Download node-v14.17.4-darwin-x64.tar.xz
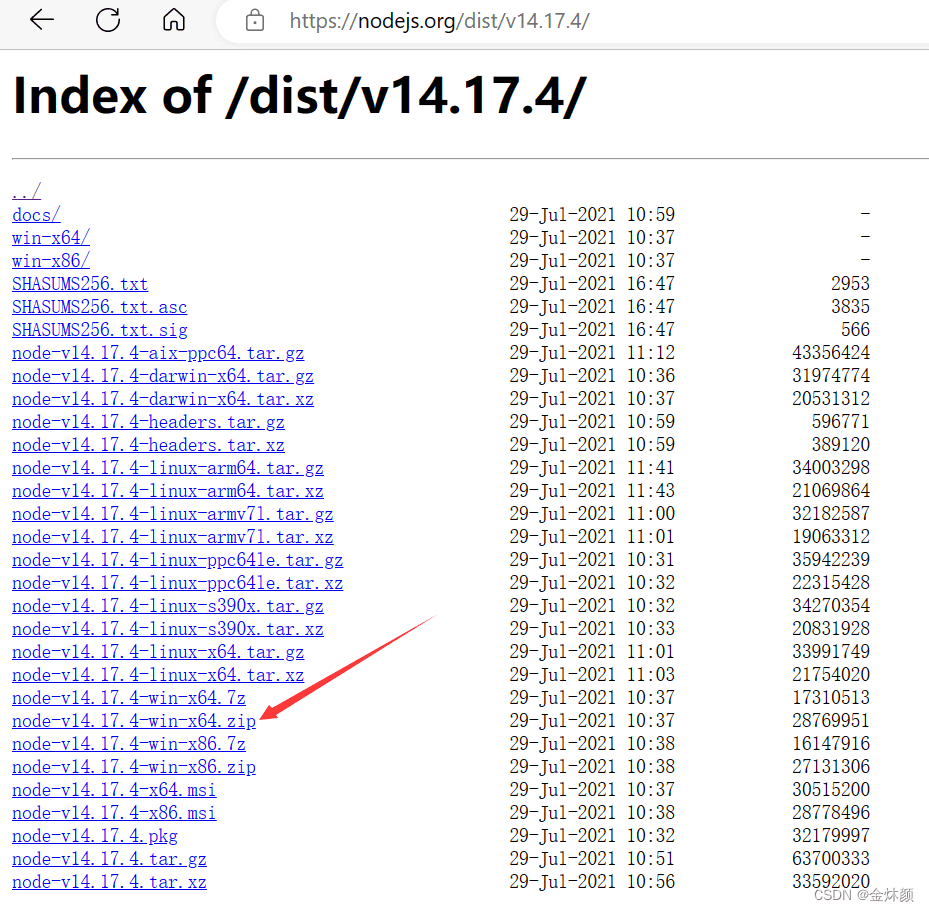Viewport: 929px width, 912px height. click(163, 399)
